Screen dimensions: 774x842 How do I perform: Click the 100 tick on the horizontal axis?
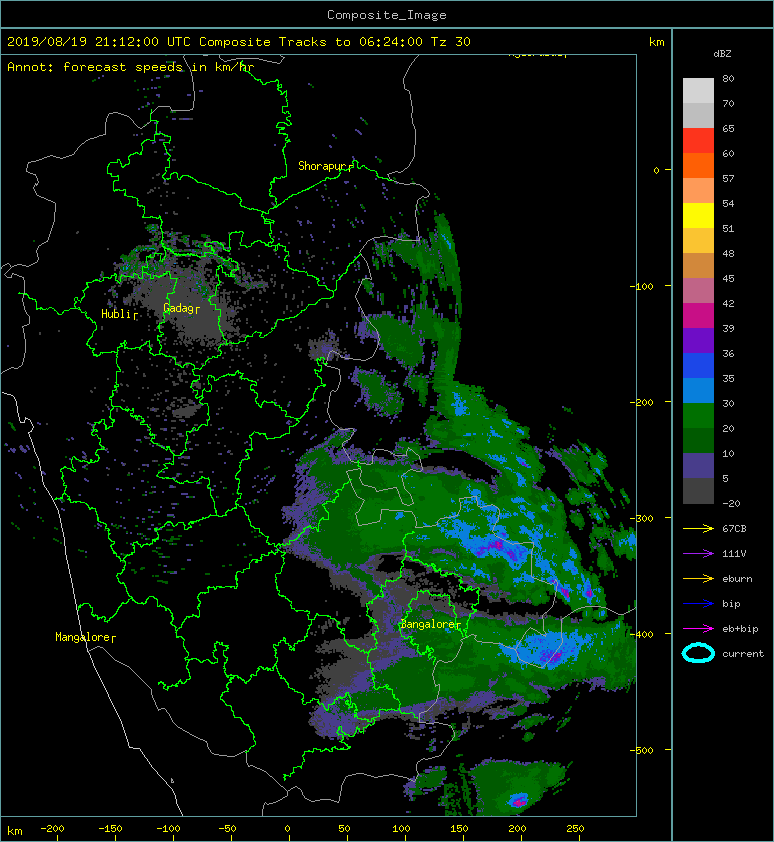(401, 829)
